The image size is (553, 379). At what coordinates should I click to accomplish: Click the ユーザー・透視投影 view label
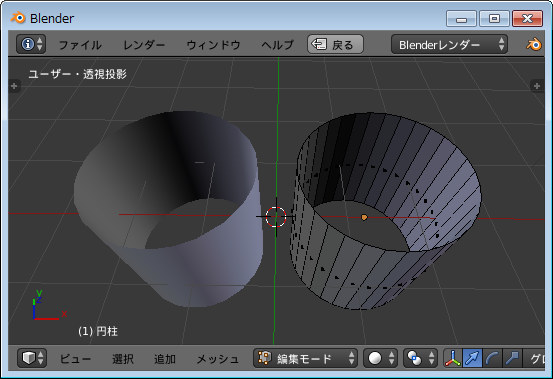[78, 74]
